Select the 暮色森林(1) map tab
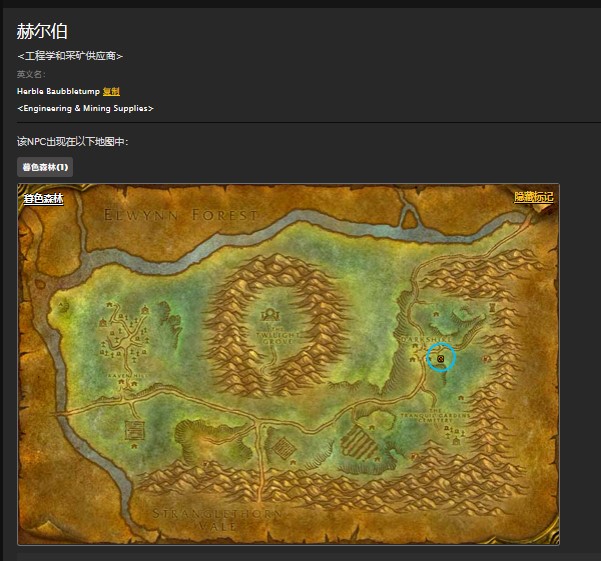 point(45,167)
